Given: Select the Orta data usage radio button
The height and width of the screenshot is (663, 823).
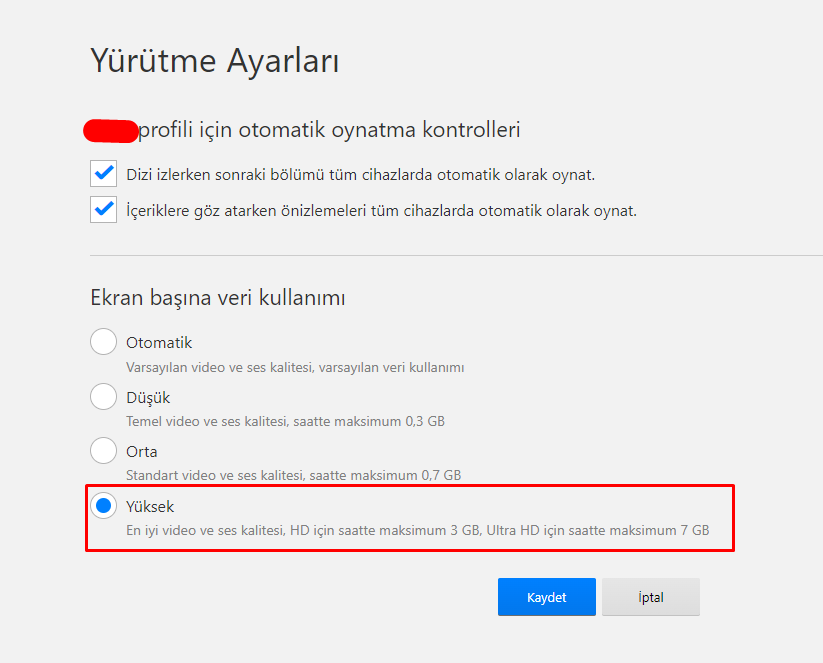Looking at the screenshot, I should pos(103,450).
